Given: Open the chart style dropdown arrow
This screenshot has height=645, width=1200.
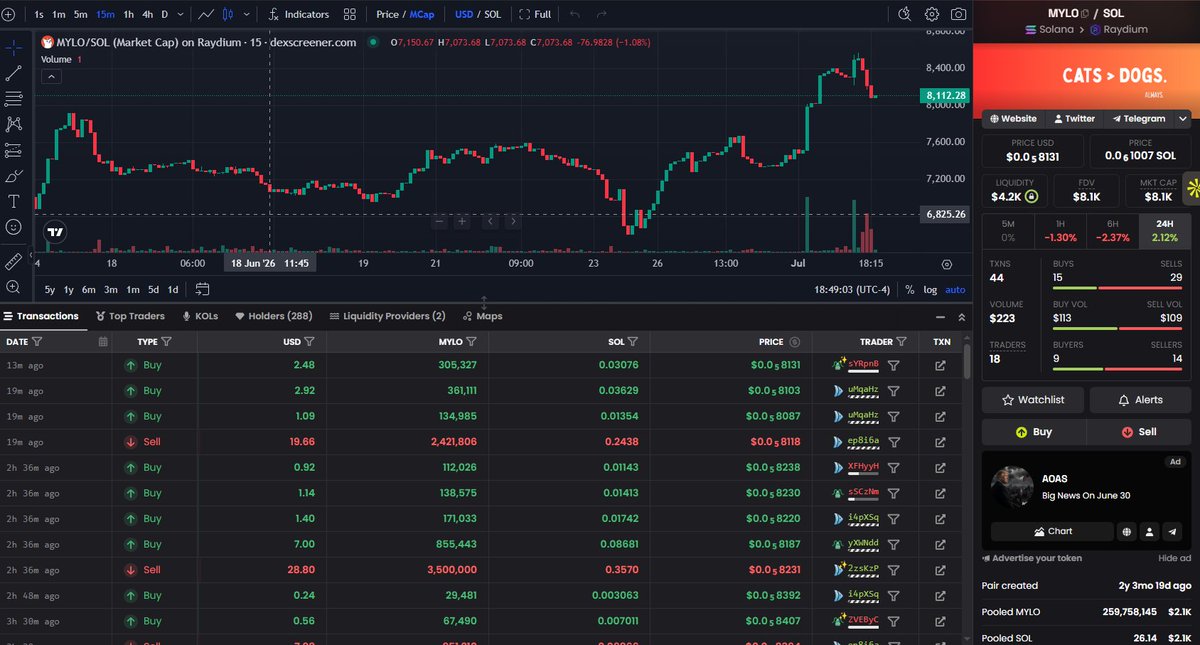Looking at the screenshot, I should pos(248,14).
